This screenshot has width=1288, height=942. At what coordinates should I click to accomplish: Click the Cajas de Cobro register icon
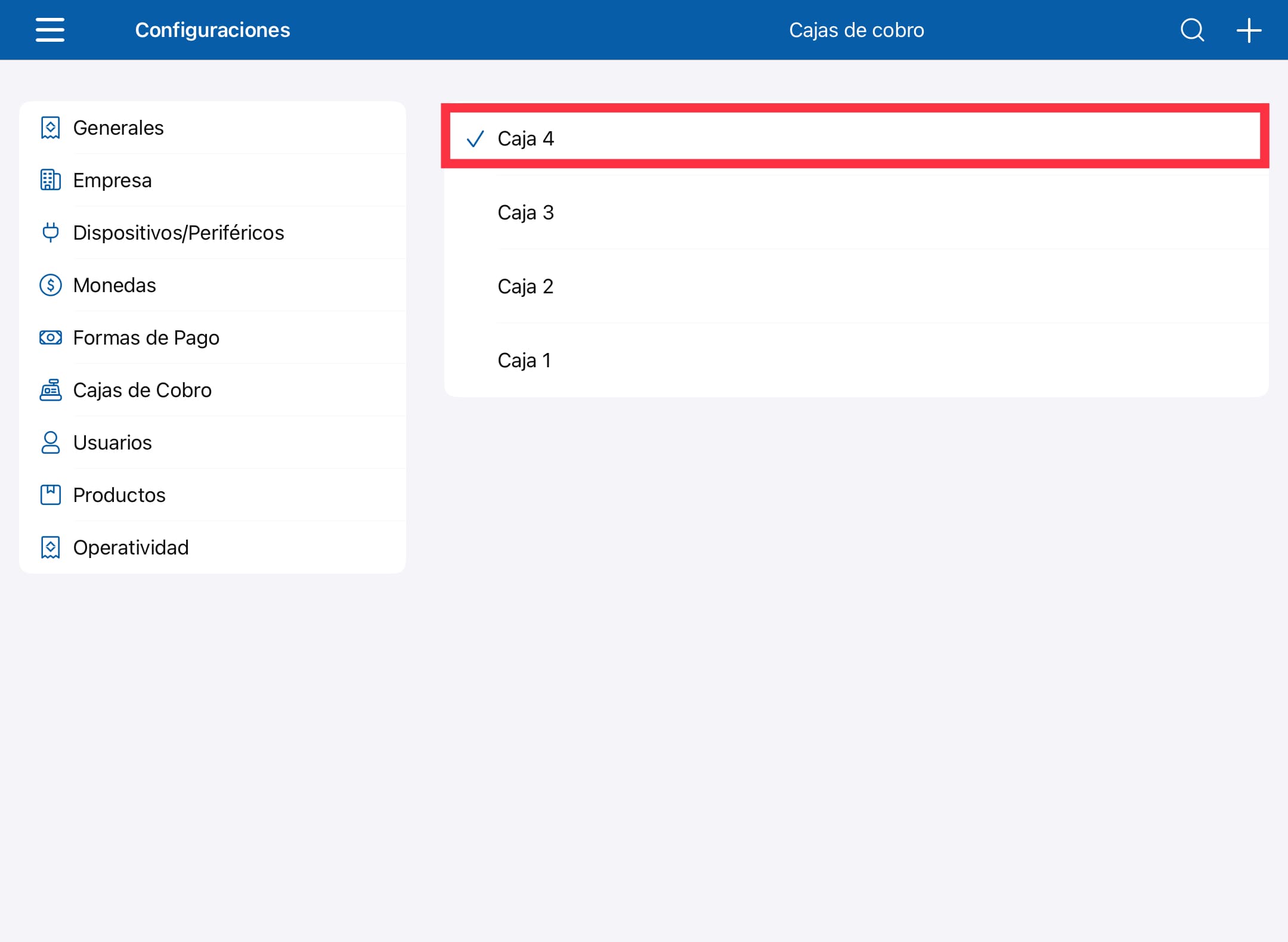click(x=51, y=390)
